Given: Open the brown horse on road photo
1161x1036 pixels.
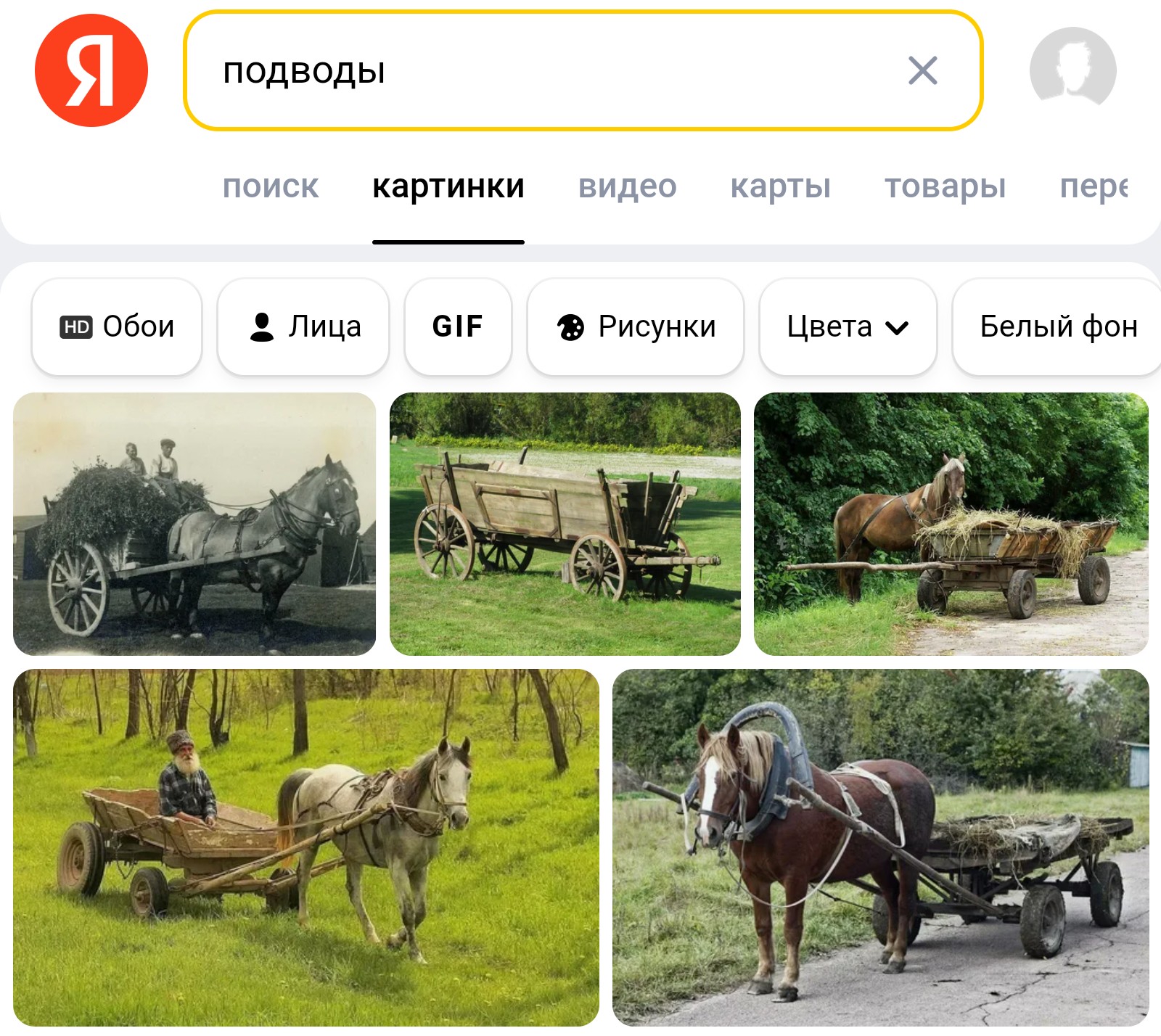Looking at the screenshot, I should click(881, 847).
